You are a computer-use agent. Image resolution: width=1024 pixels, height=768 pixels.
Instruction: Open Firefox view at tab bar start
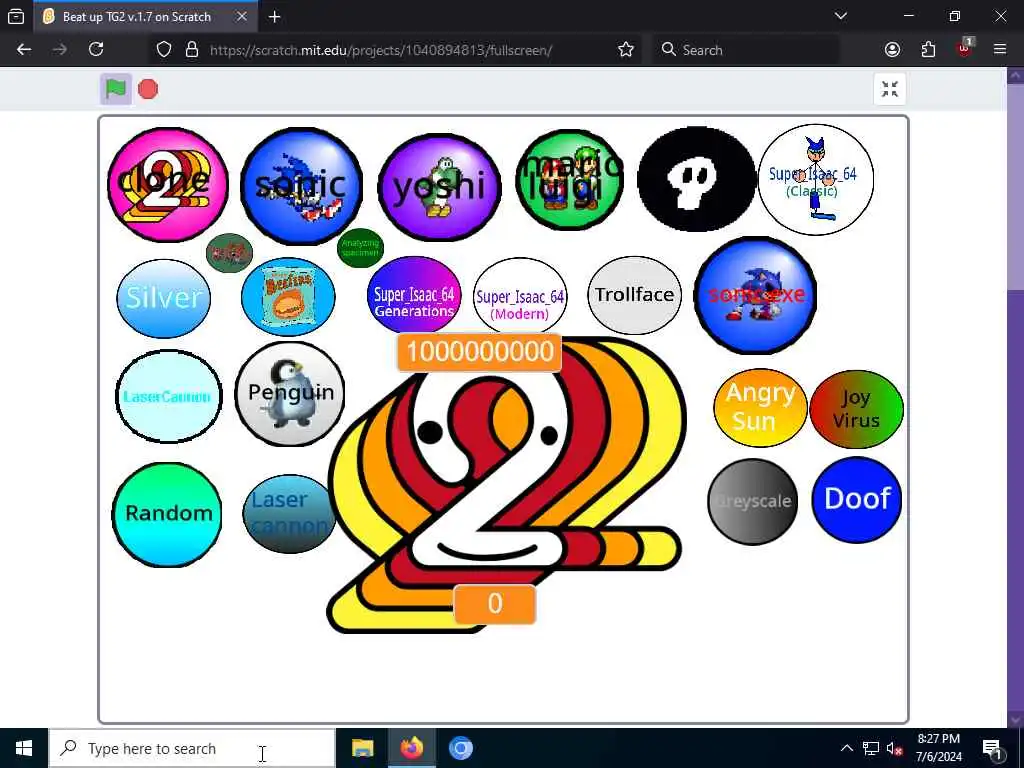click(x=16, y=17)
